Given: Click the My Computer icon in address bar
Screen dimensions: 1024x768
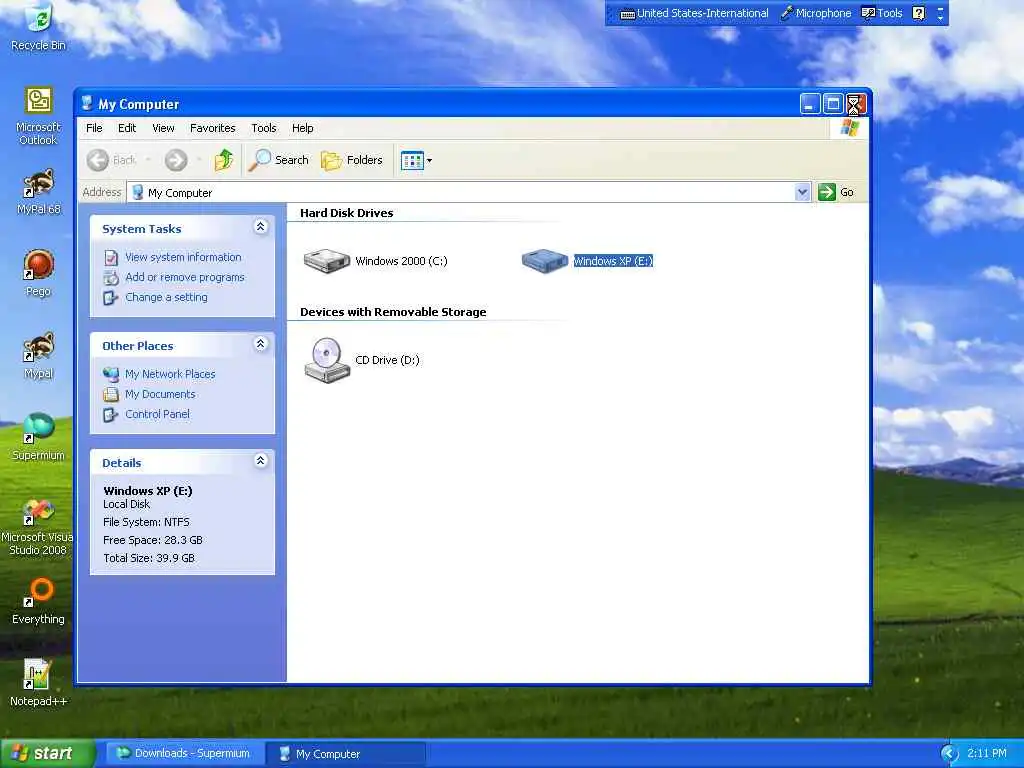Looking at the screenshot, I should coord(138,192).
